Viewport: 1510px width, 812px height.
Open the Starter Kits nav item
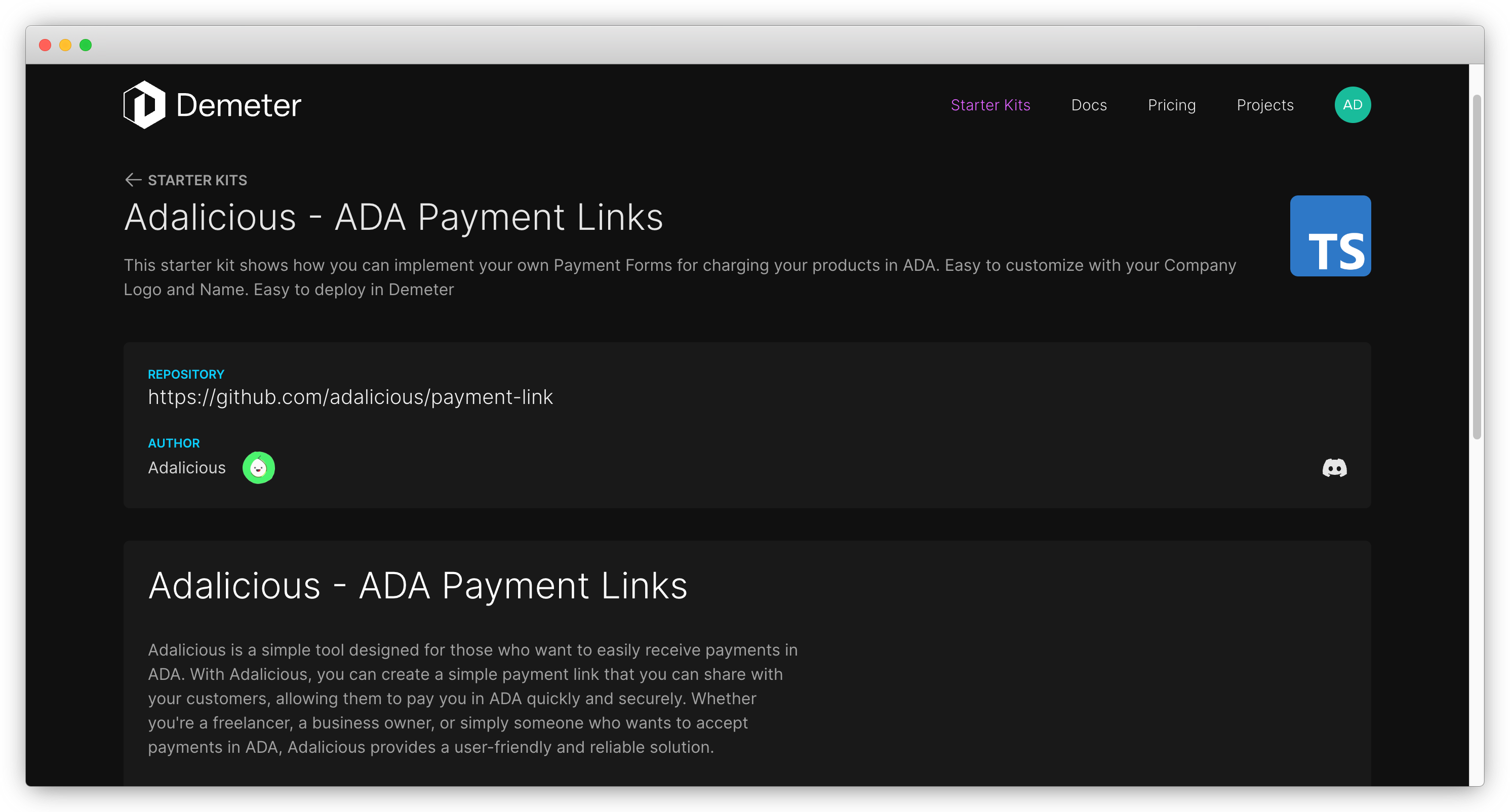coord(990,105)
